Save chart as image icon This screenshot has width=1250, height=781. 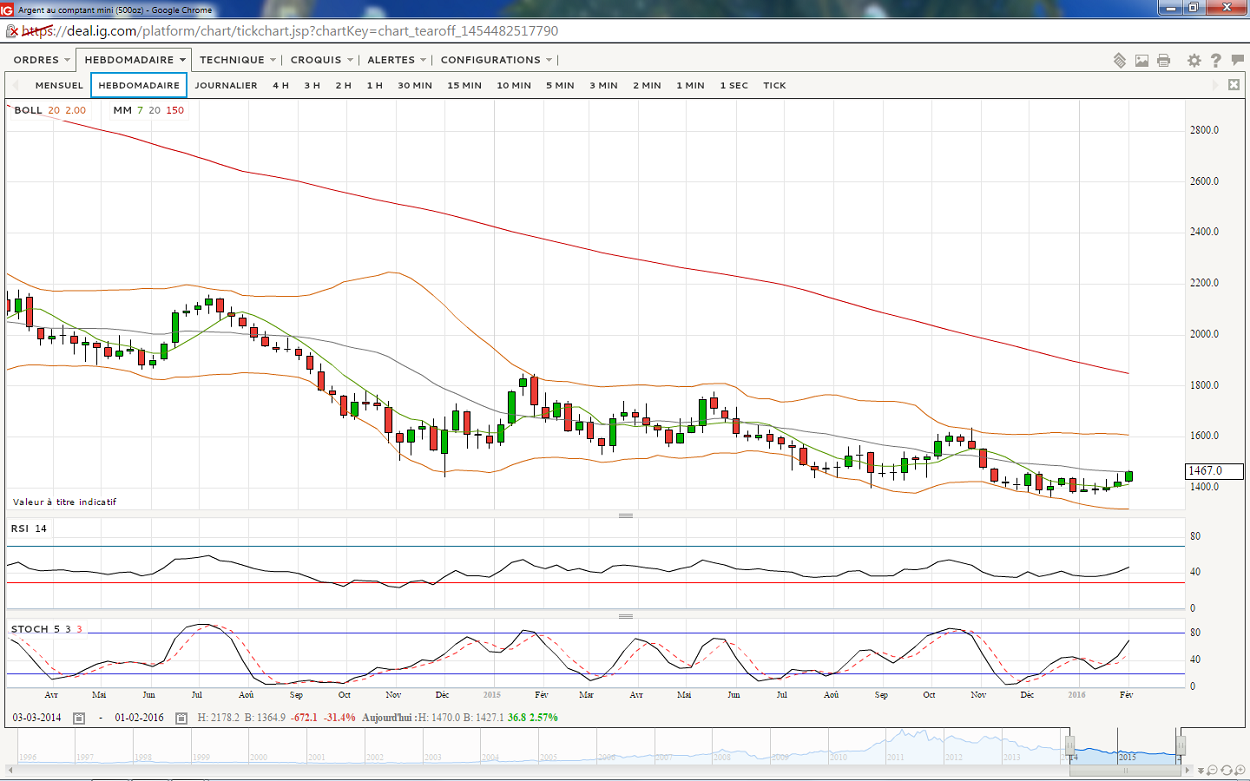tap(1142, 61)
